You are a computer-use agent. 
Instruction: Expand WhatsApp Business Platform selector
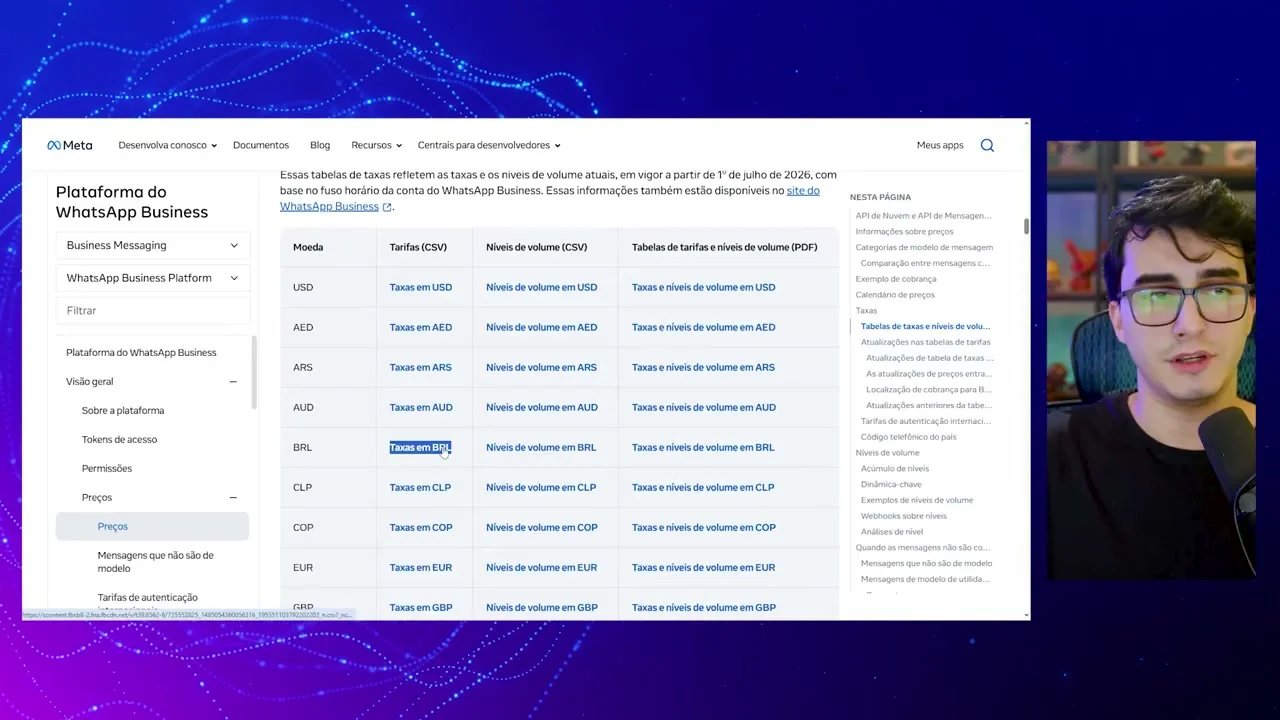pyautogui.click(x=153, y=278)
